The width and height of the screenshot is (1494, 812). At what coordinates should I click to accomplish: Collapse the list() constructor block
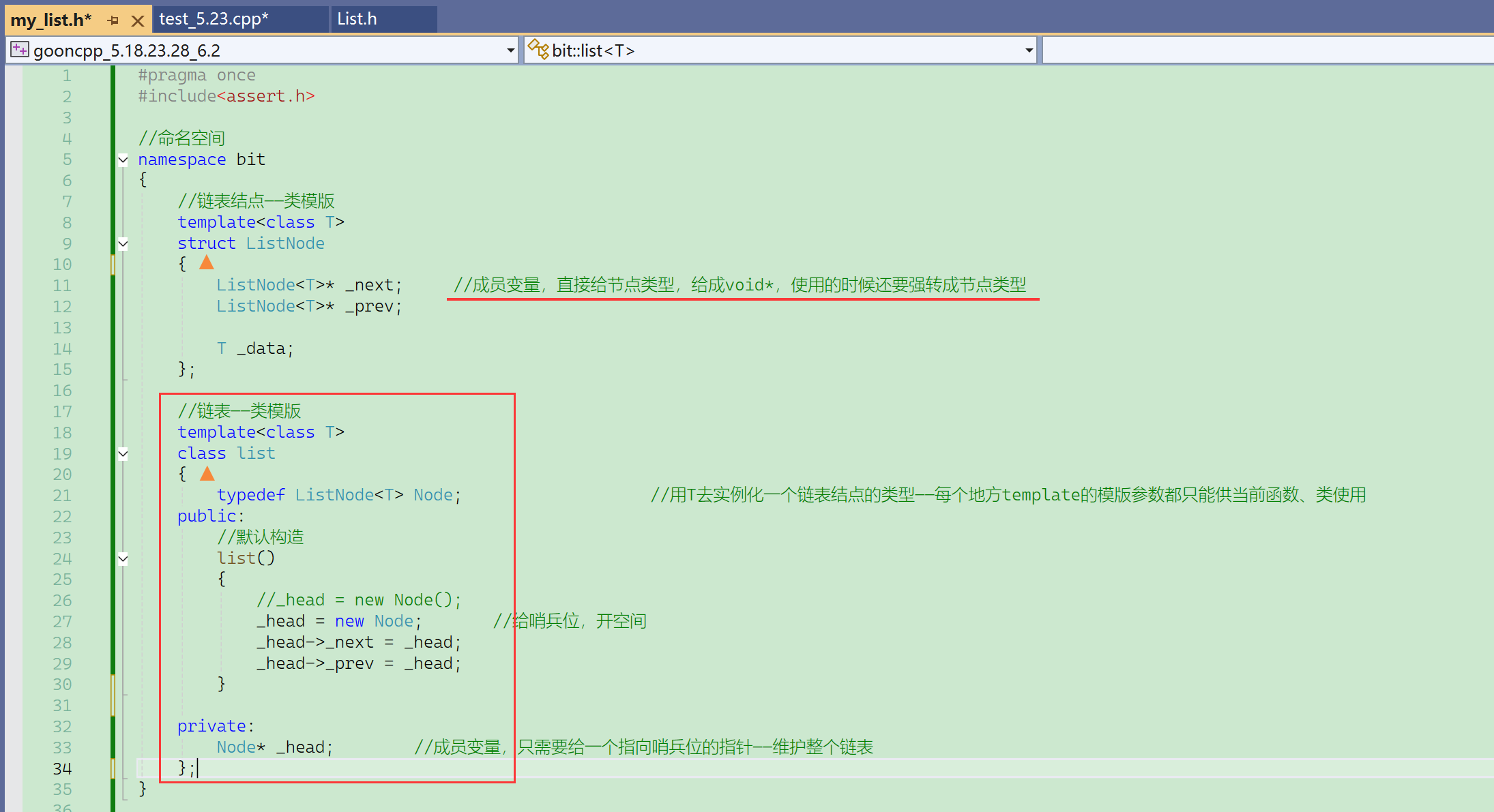[x=123, y=559]
